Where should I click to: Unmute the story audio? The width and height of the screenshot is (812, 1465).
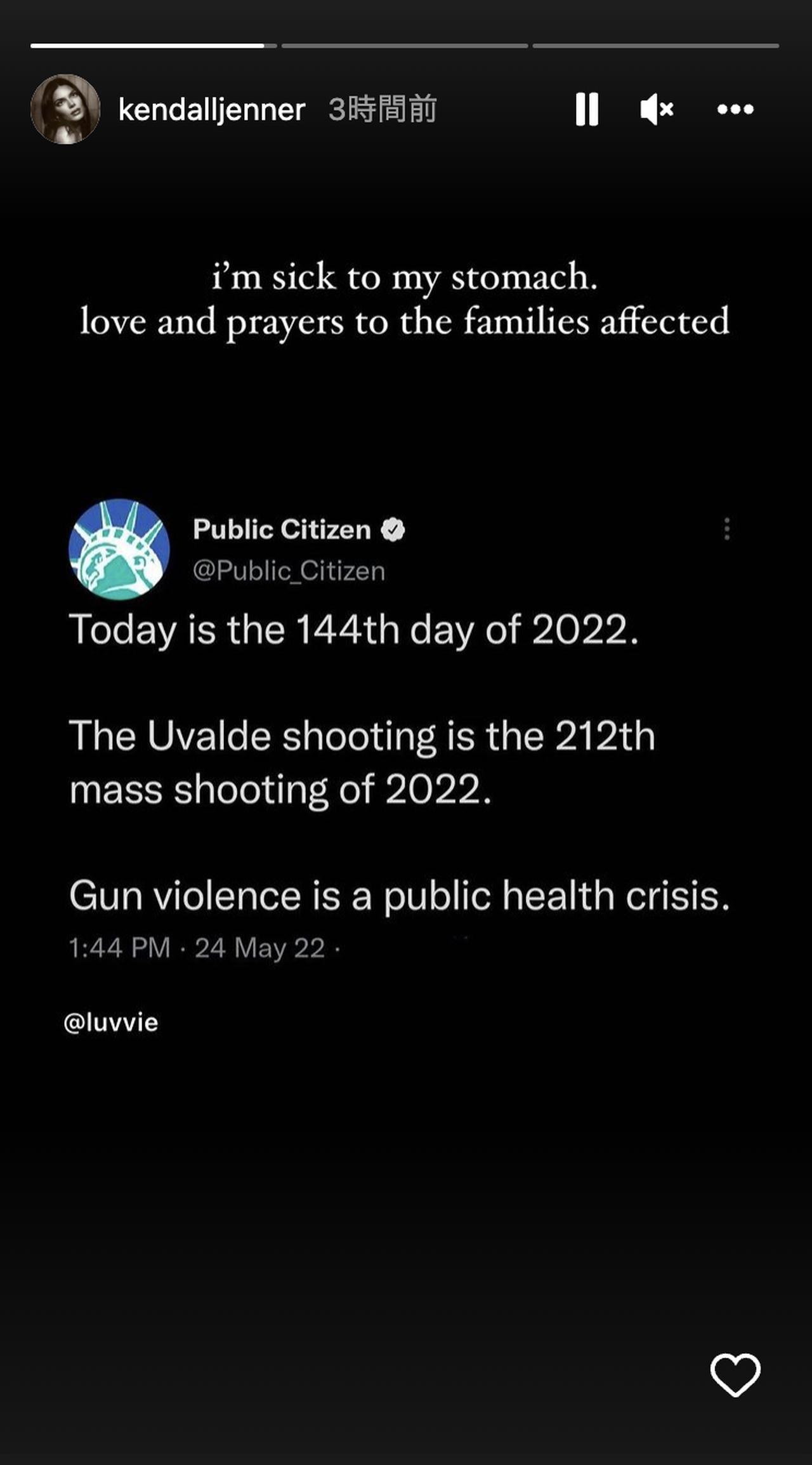(x=657, y=109)
